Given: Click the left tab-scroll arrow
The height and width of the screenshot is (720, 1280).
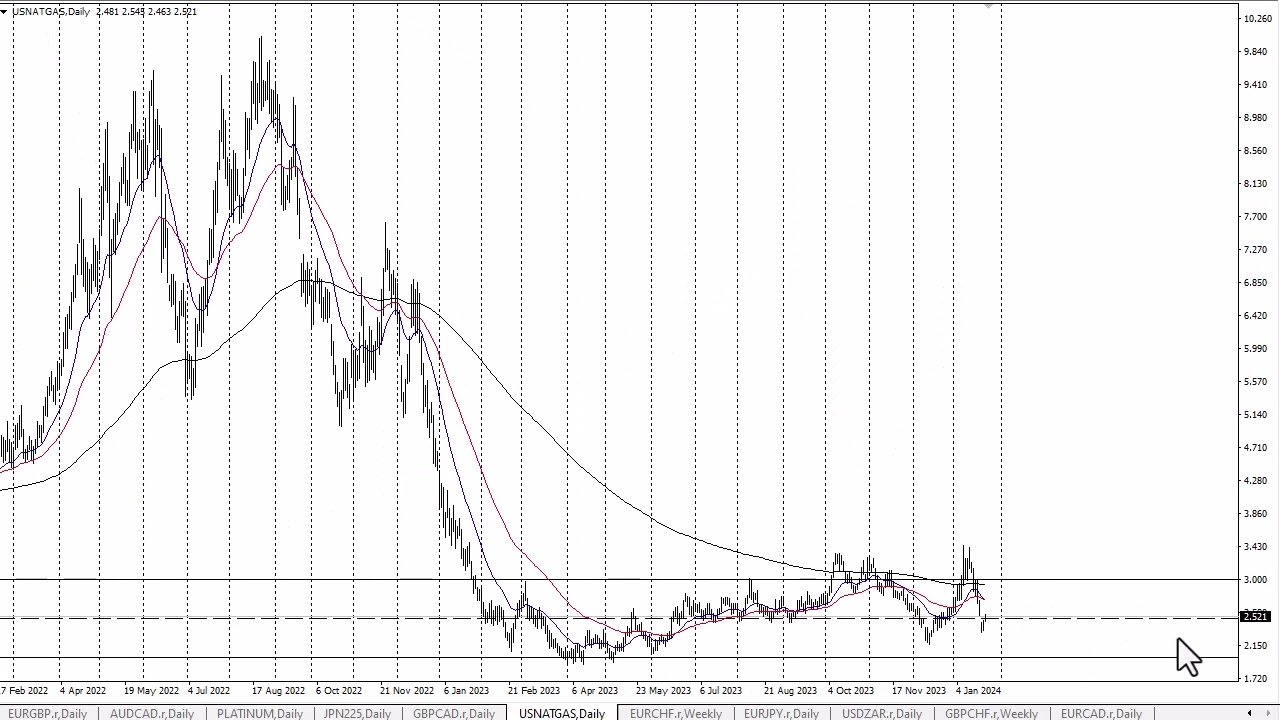Looking at the screenshot, I should pyautogui.click(x=1249, y=713).
